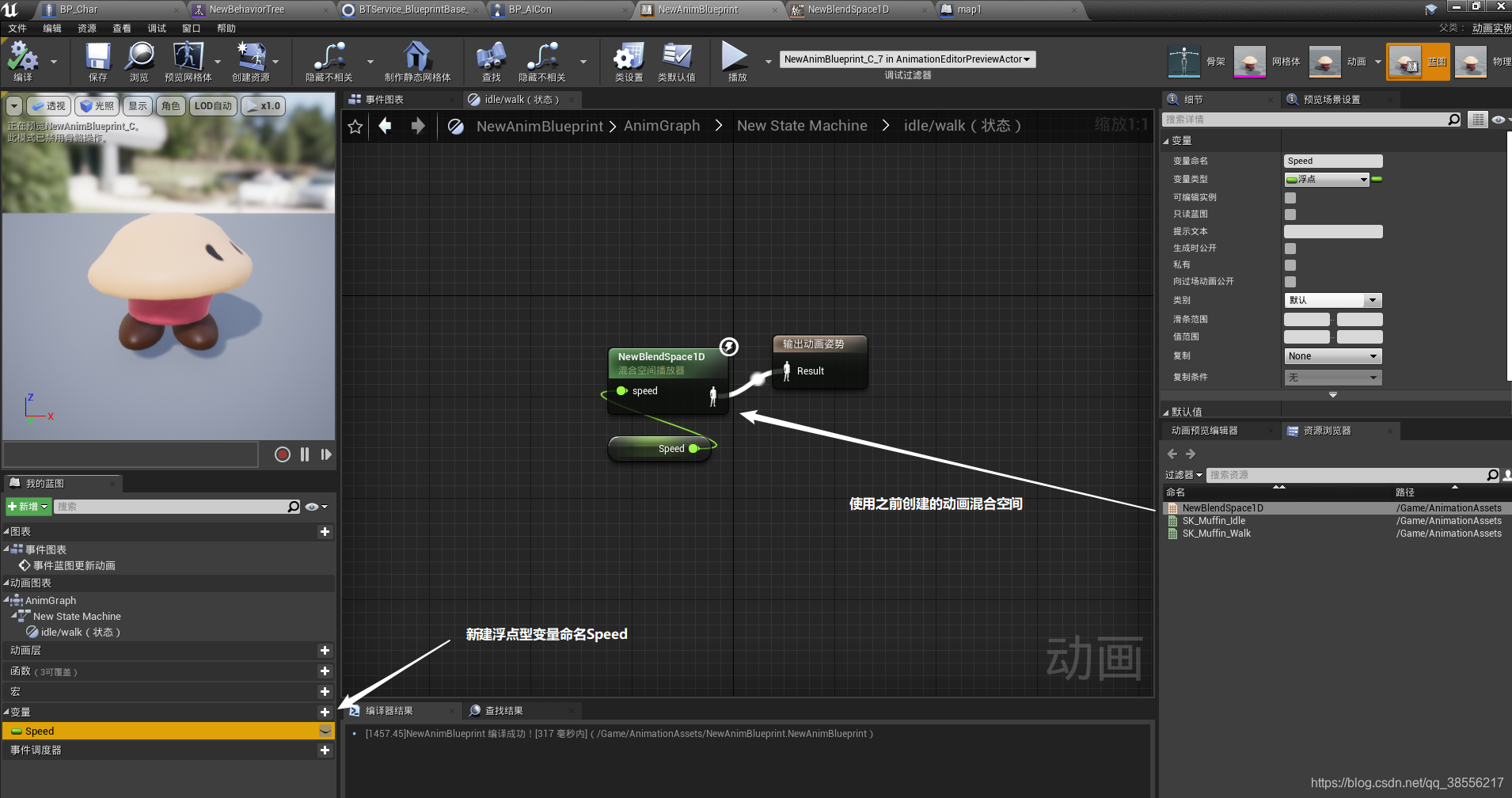The width and height of the screenshot is (1512, 798).
Task: Click asset browser forward arrow
Action: [1191, 454]
